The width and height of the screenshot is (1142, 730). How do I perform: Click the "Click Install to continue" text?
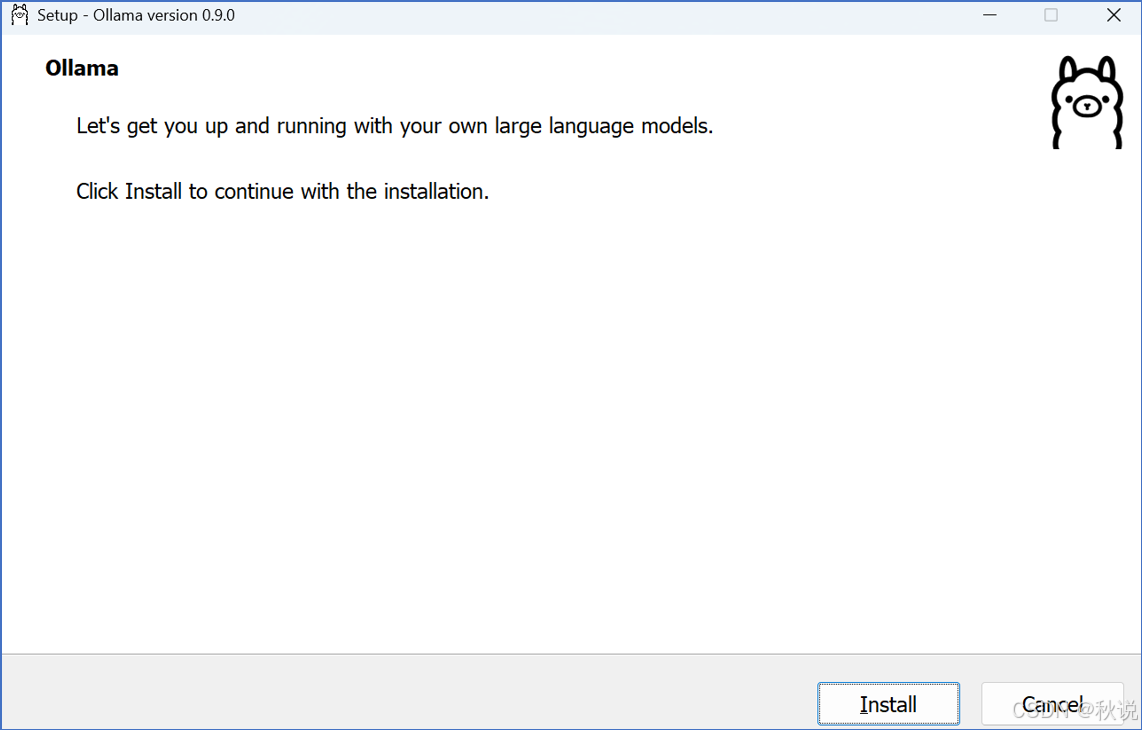click(x=283, y=192)
